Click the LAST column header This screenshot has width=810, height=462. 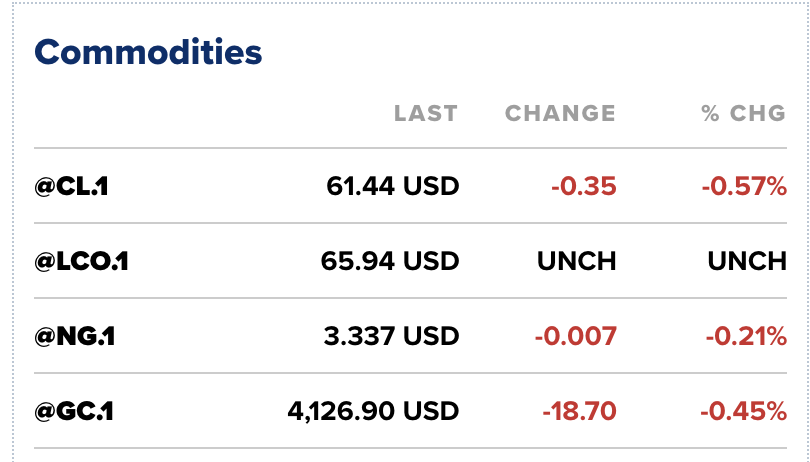click(425, 113)
